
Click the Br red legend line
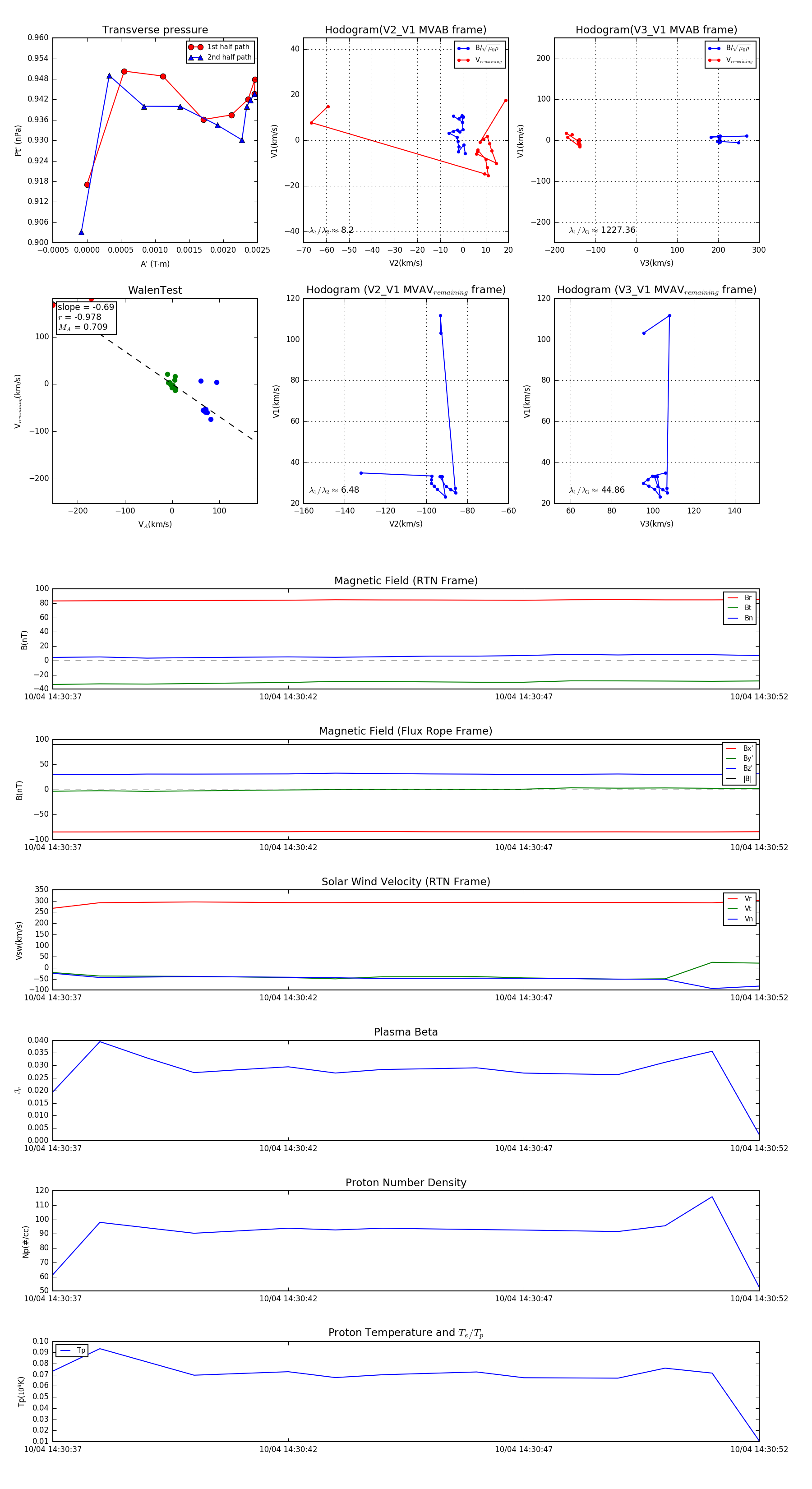(x=733, y=598)
